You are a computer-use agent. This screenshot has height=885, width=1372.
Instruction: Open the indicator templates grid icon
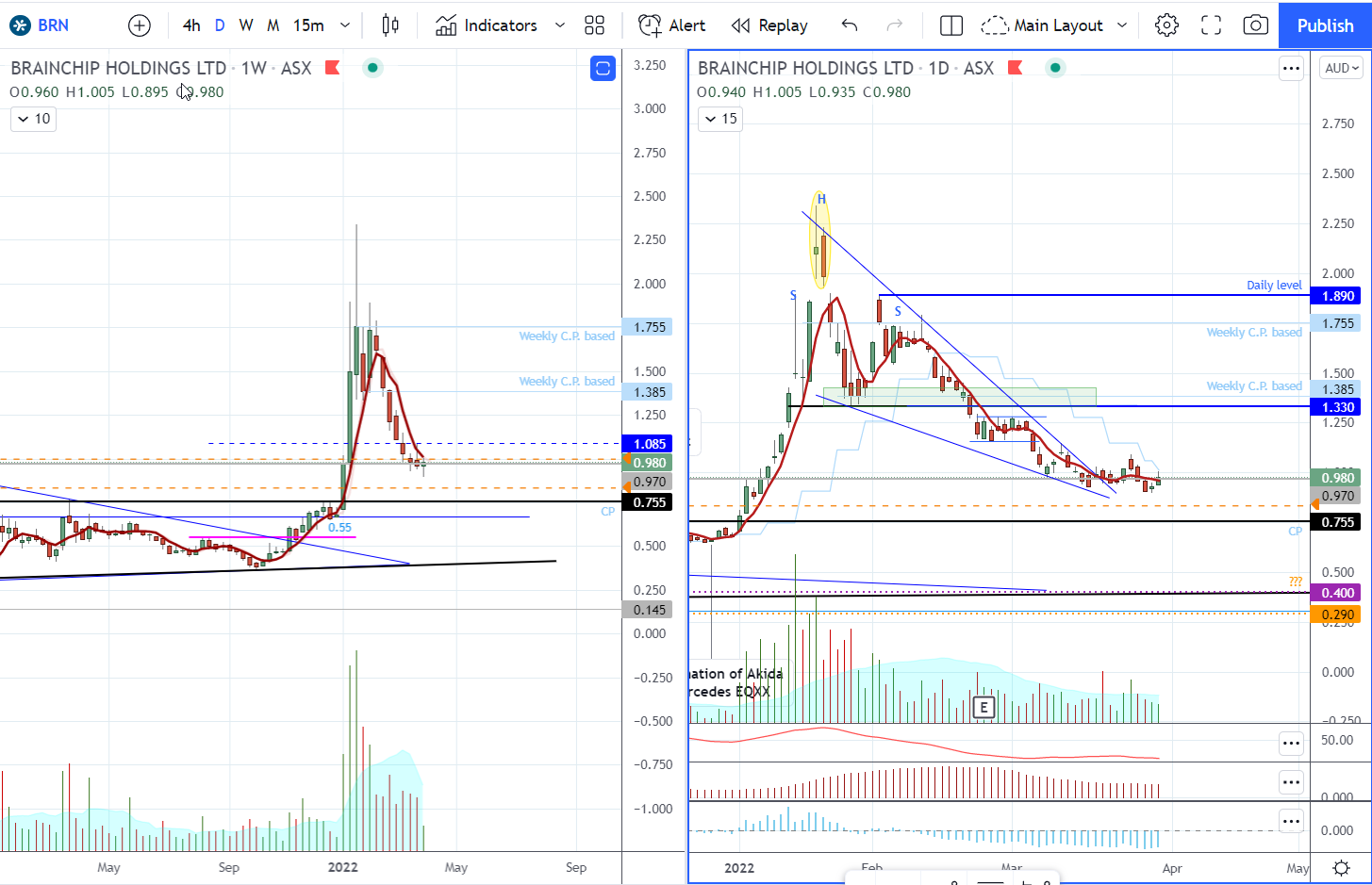594,25
